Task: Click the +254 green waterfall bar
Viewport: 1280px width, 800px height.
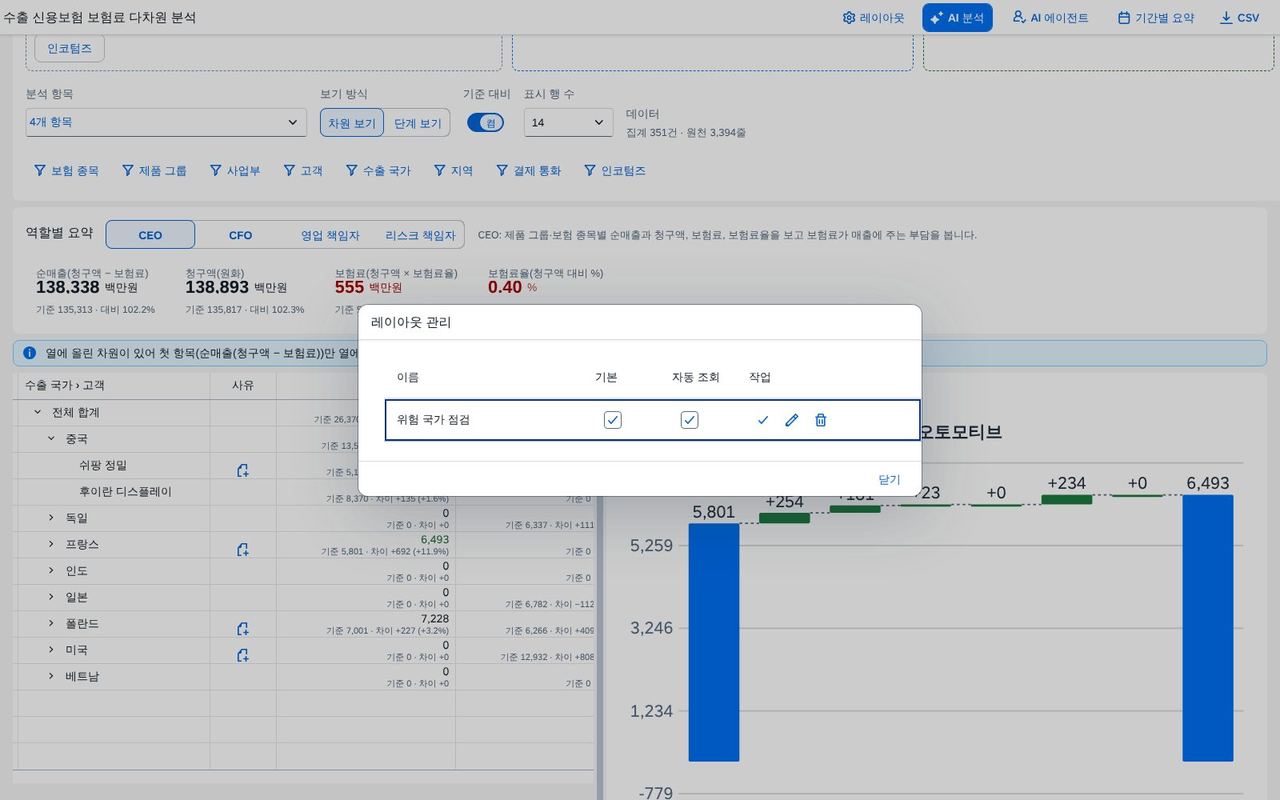Action: [785, 518]
